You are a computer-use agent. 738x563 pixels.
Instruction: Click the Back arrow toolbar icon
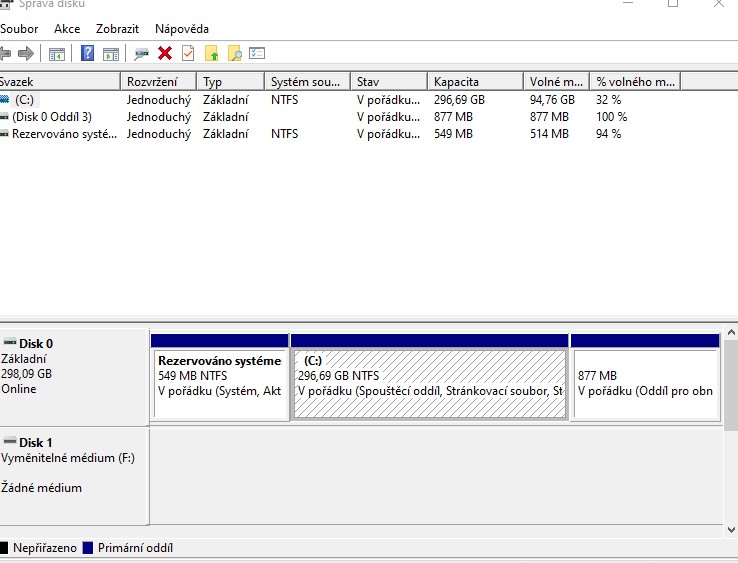click(x=5, y=53)
